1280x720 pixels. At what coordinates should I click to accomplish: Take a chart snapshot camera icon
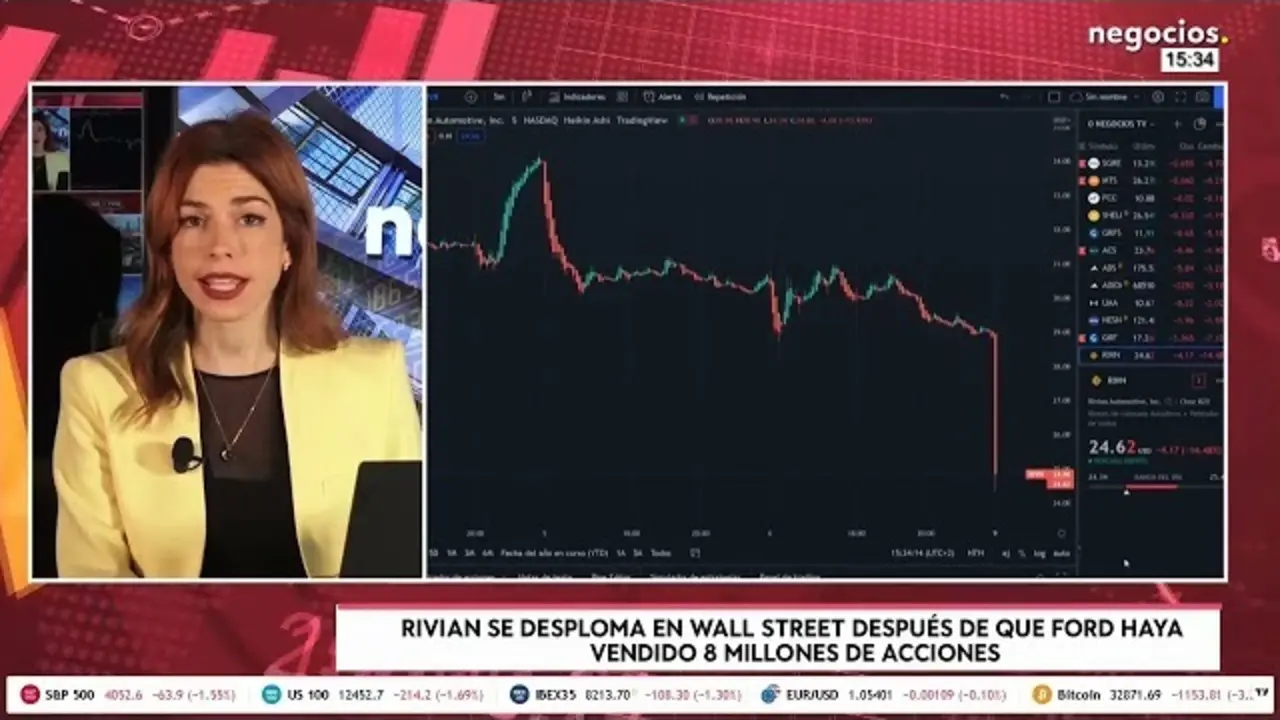click(1202, 97)
